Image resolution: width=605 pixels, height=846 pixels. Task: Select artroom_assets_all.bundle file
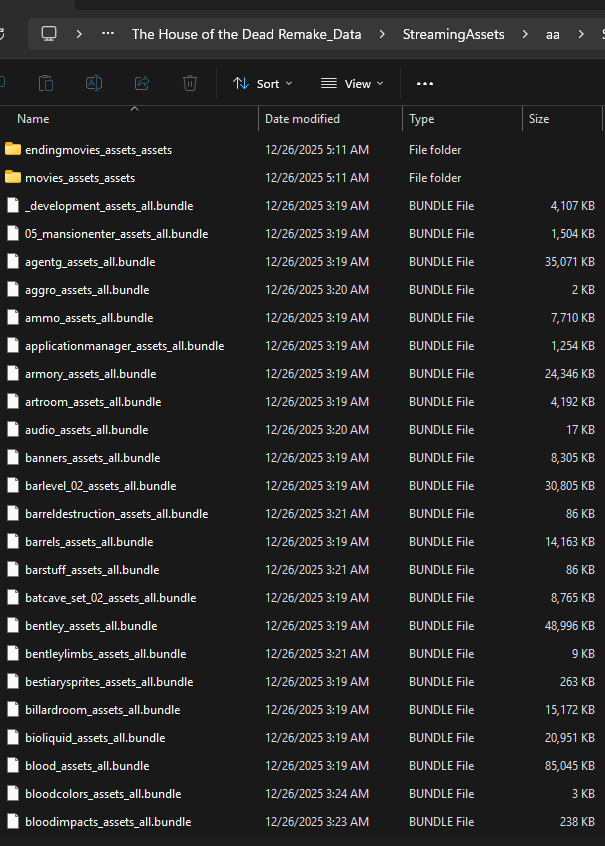93,402
